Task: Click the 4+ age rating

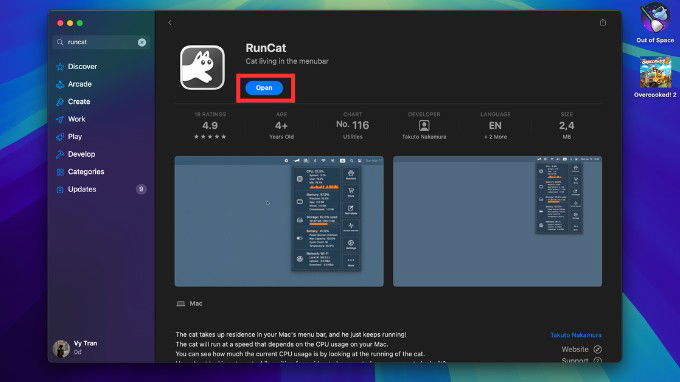Action: click(281, 126)
